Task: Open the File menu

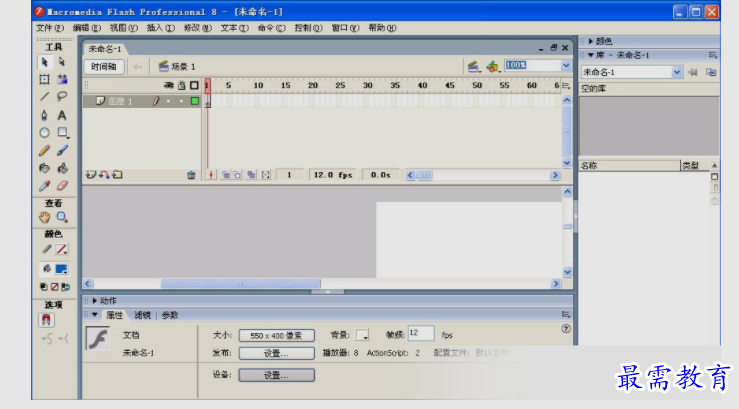Action: [x=50, y=28]
